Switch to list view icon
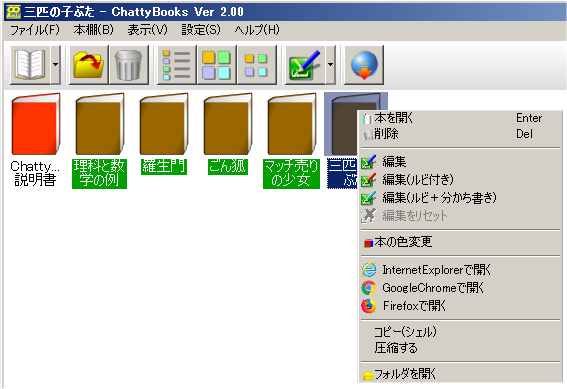Screen dimensions: 567x389 (177, 65)
